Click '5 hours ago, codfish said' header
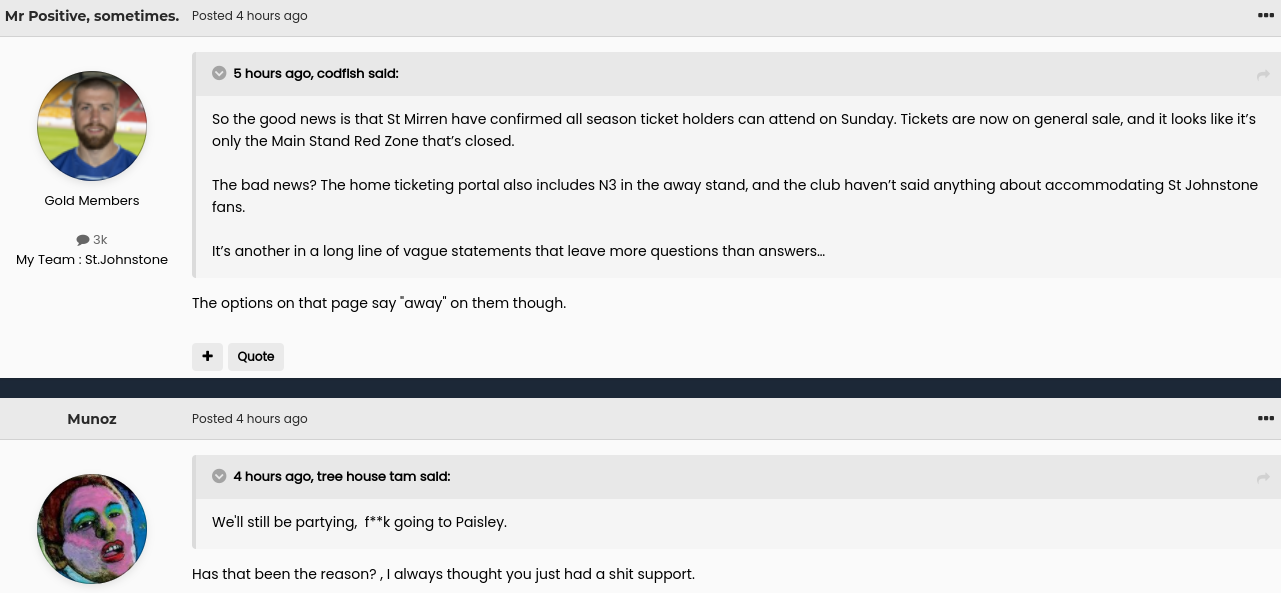Image resolution: width=1281 pixels, height=593 pixels. click(316, 73)
